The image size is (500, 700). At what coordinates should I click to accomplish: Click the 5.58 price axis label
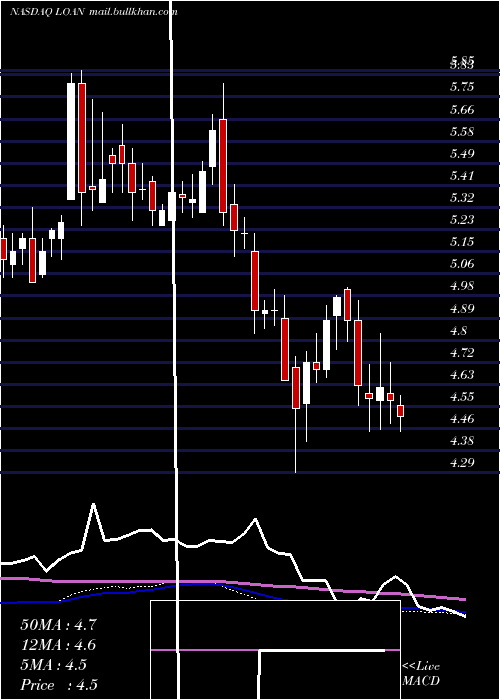pos(462,132)
